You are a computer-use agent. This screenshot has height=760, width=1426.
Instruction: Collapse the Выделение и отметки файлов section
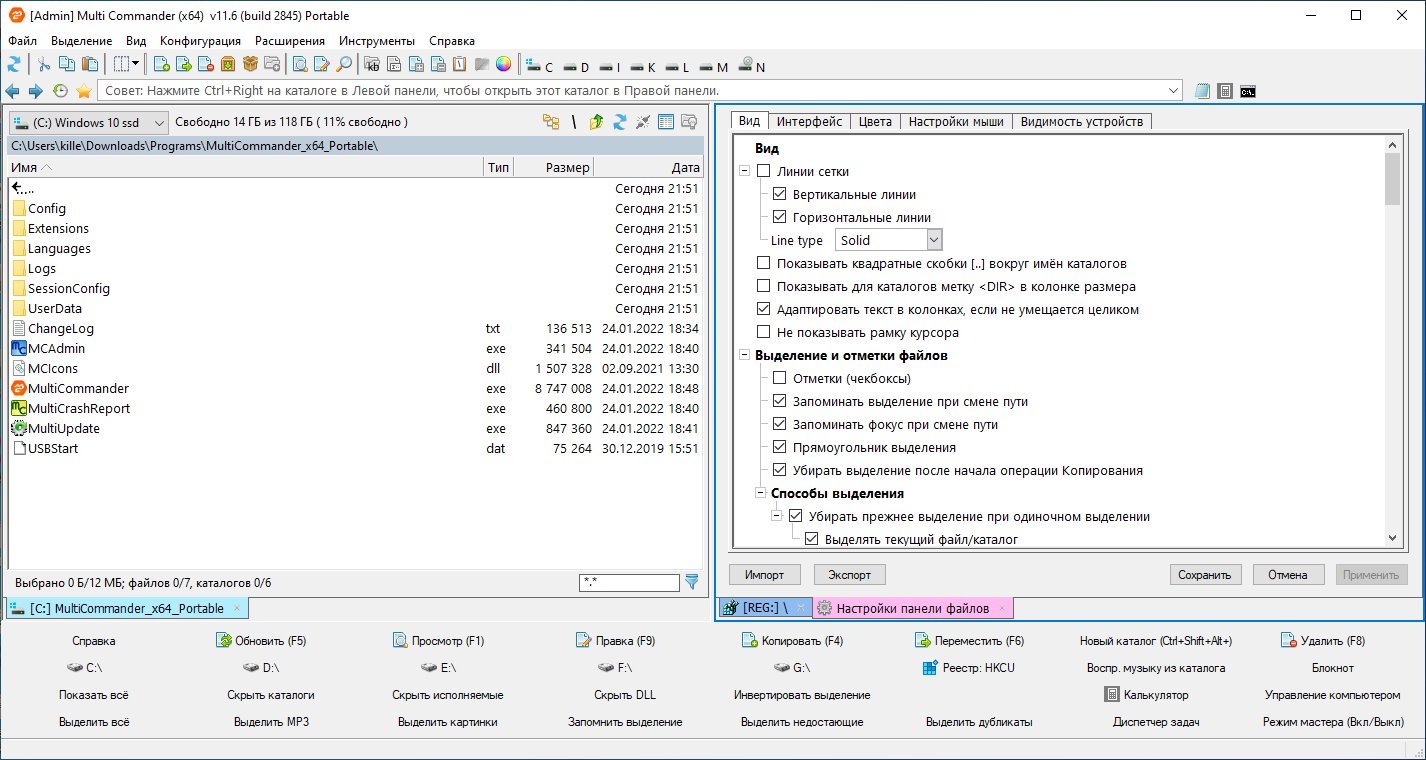pyautogui.click(x=744, y=355)
